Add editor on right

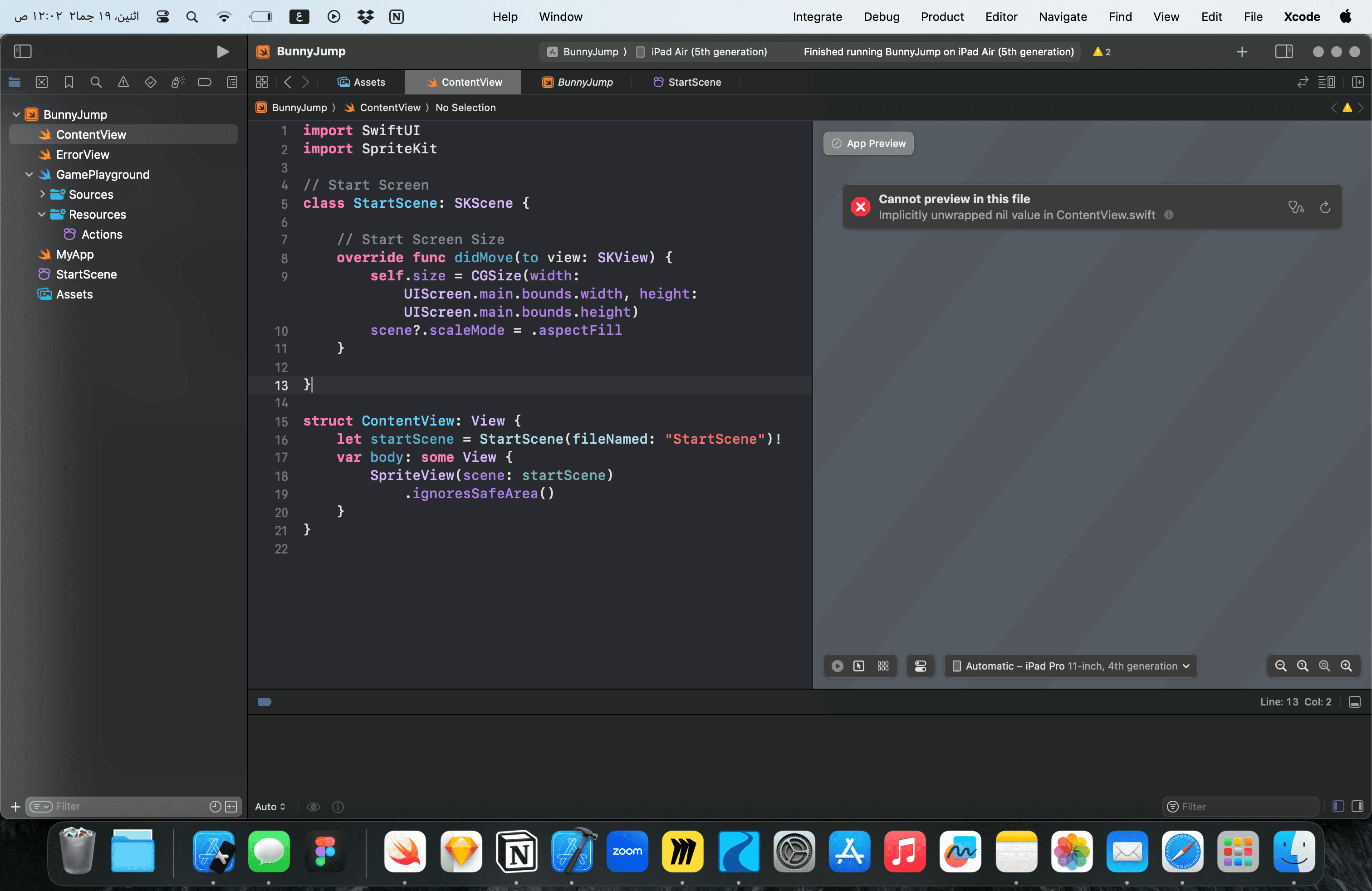point(1357,83)
